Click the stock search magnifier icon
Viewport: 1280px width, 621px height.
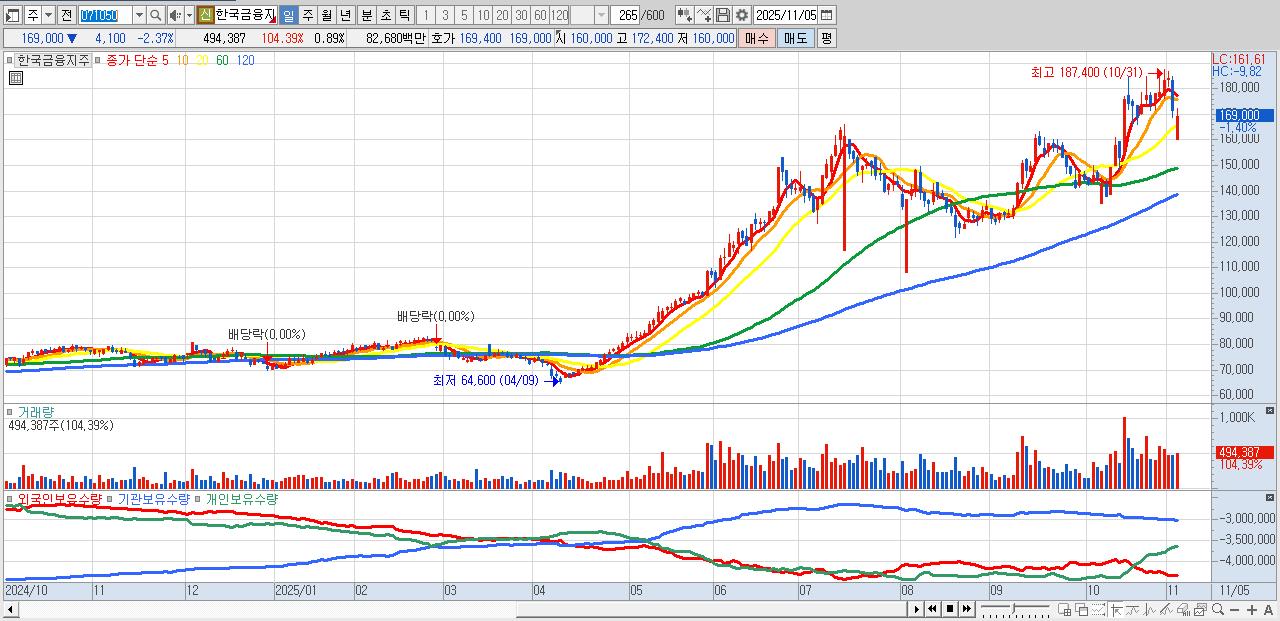click(x=155, y=15)
